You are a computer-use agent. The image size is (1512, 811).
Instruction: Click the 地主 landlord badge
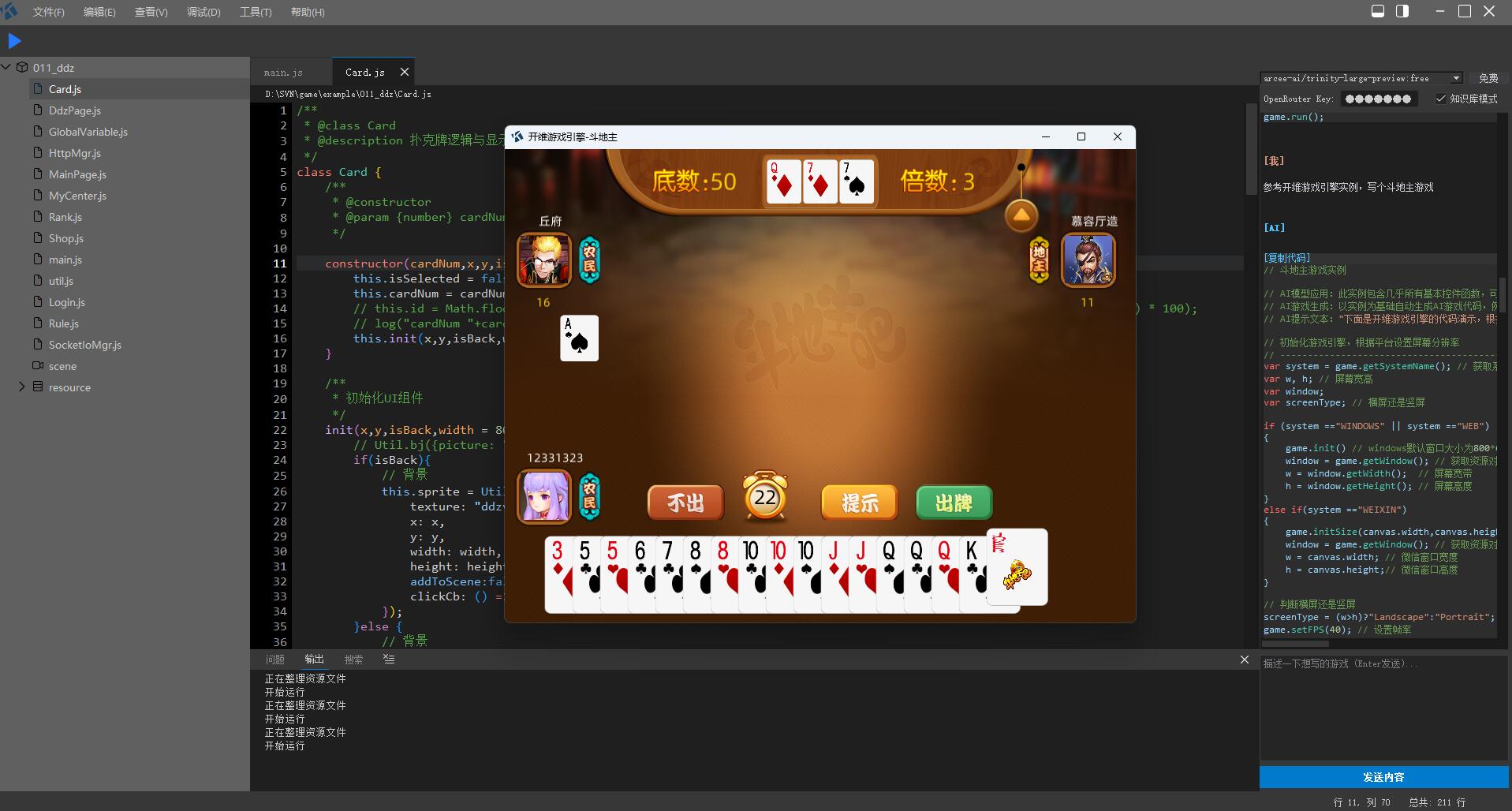pyautogui.click(x=1040, y=260)
